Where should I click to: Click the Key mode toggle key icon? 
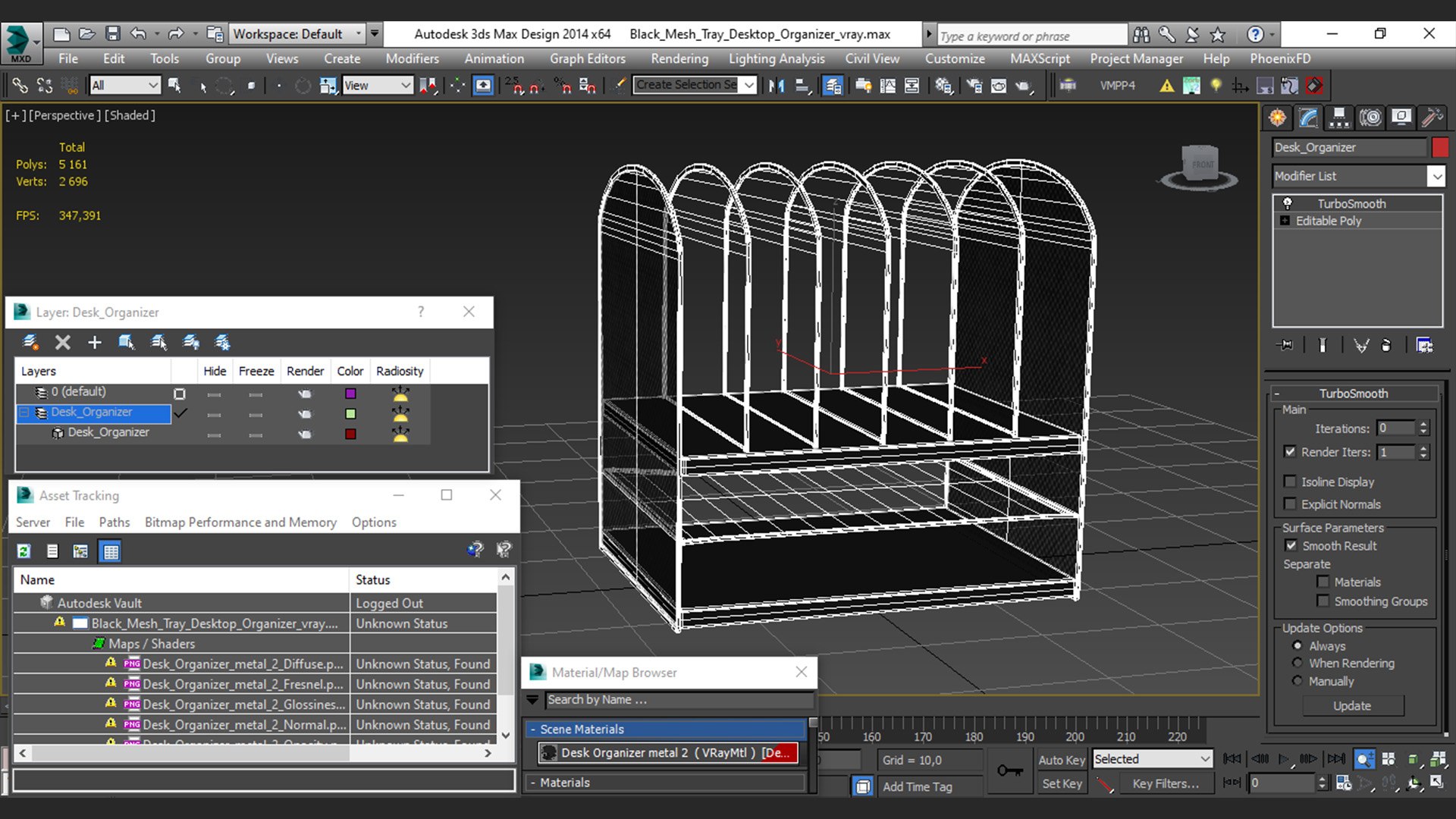pos(1009,771)
